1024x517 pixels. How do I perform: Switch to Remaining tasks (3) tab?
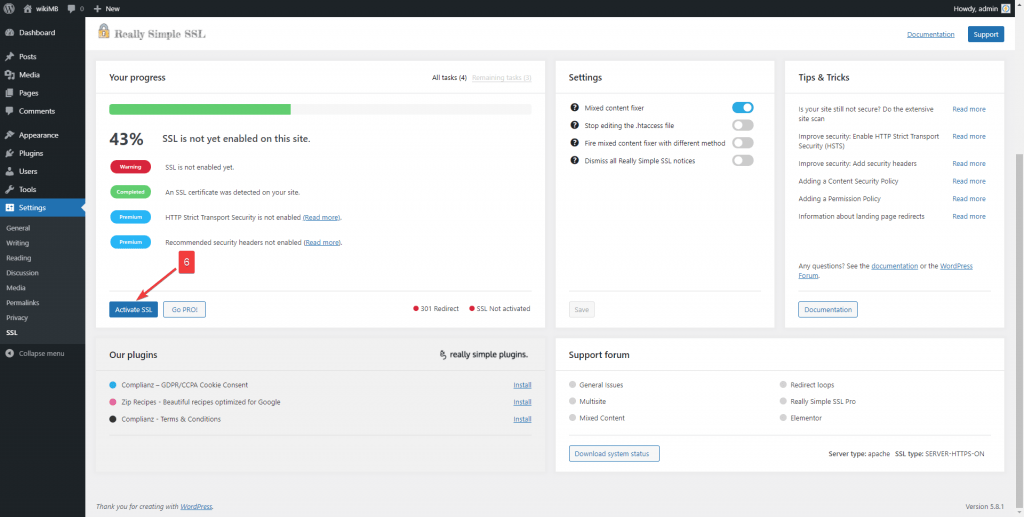(x=502, y=78)
